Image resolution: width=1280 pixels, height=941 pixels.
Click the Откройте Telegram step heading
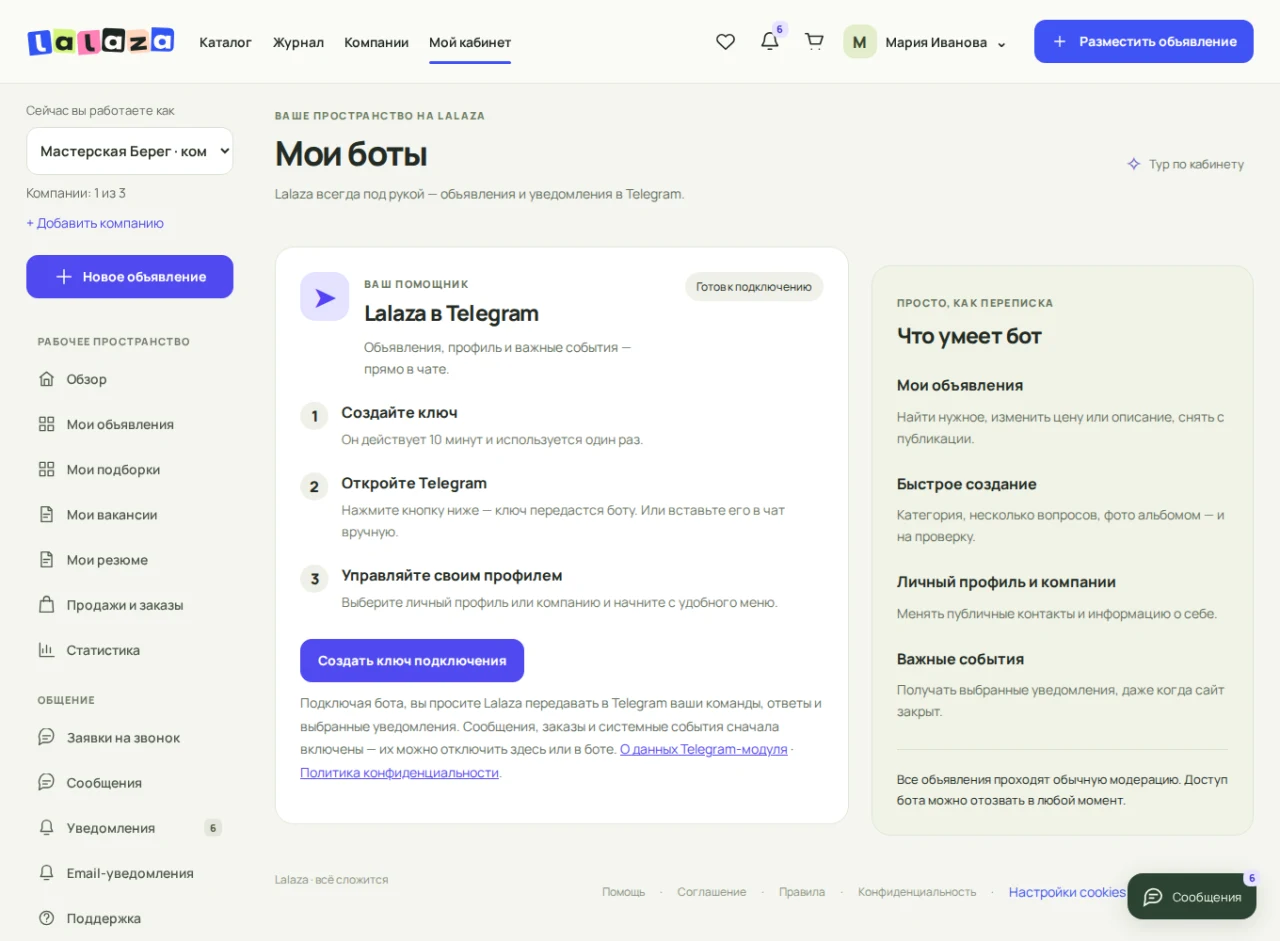click(x=414, y=483)
